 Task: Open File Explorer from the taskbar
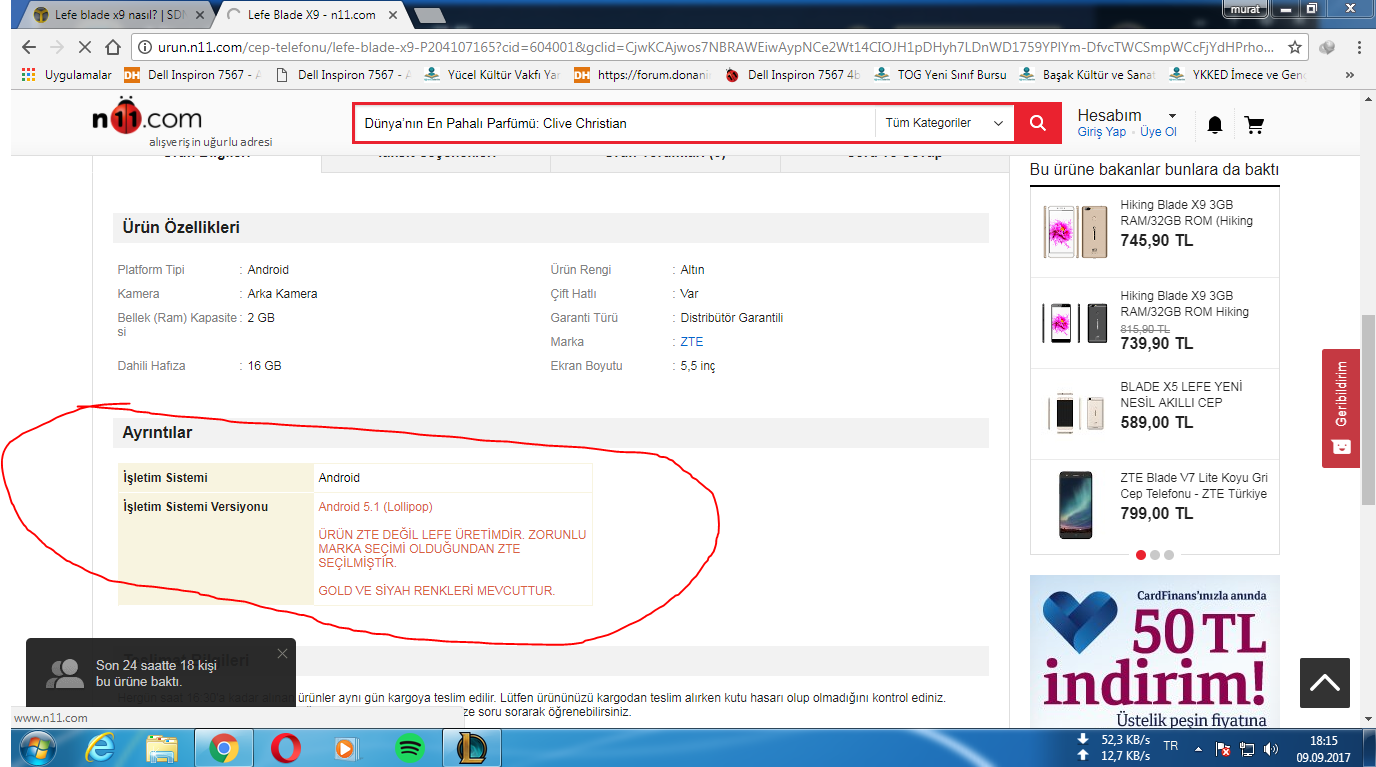pyautogui.click(x=162, y=747)
